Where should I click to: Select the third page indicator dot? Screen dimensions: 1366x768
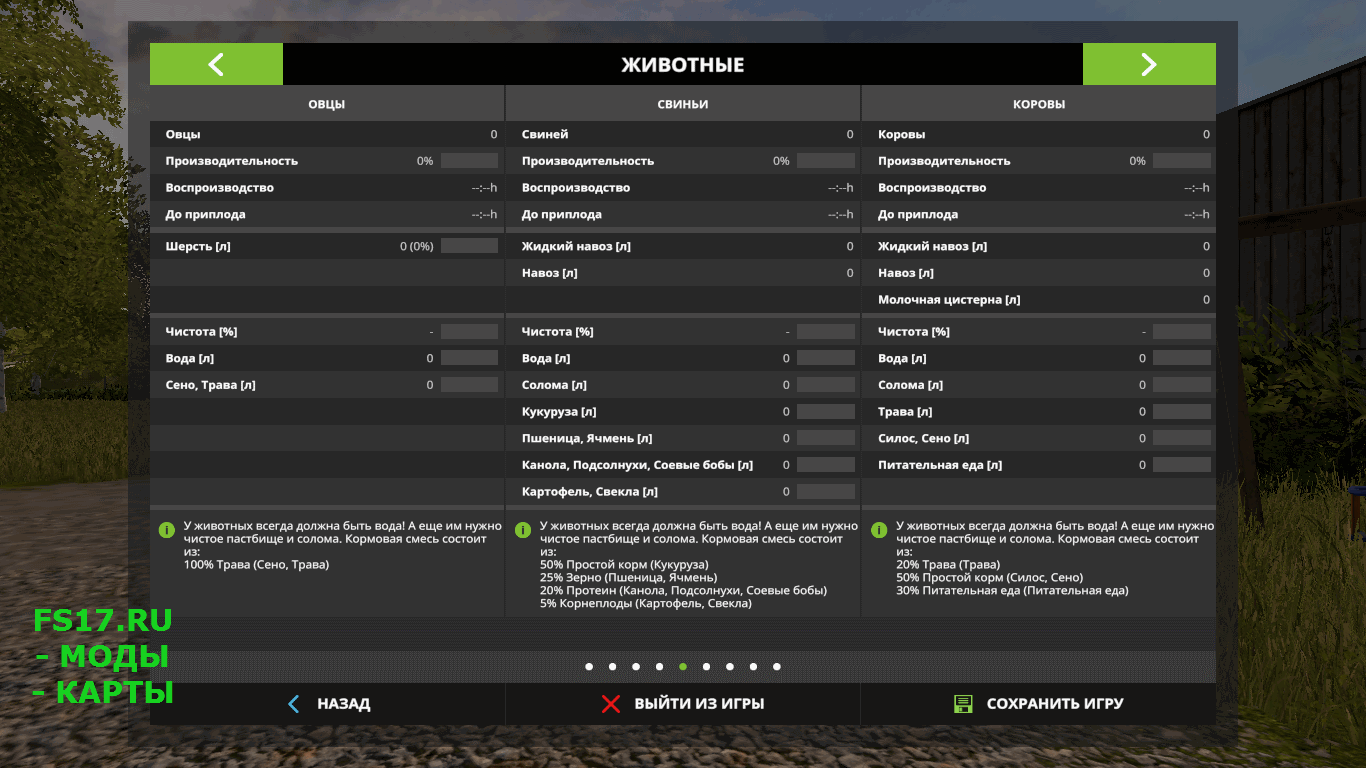tap(636, 666)
